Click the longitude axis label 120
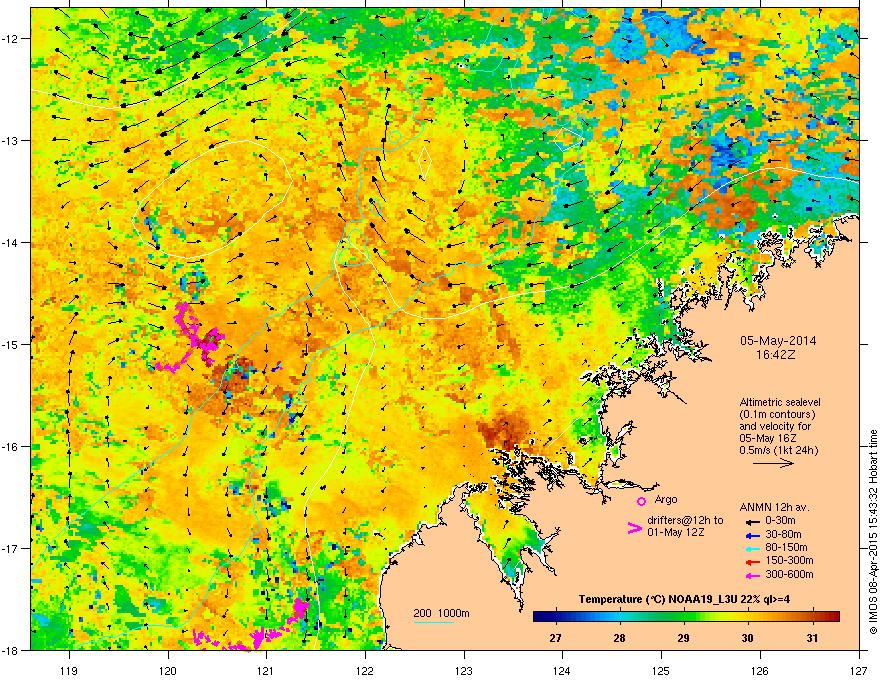Screen dimensions: 880x680 168,670
